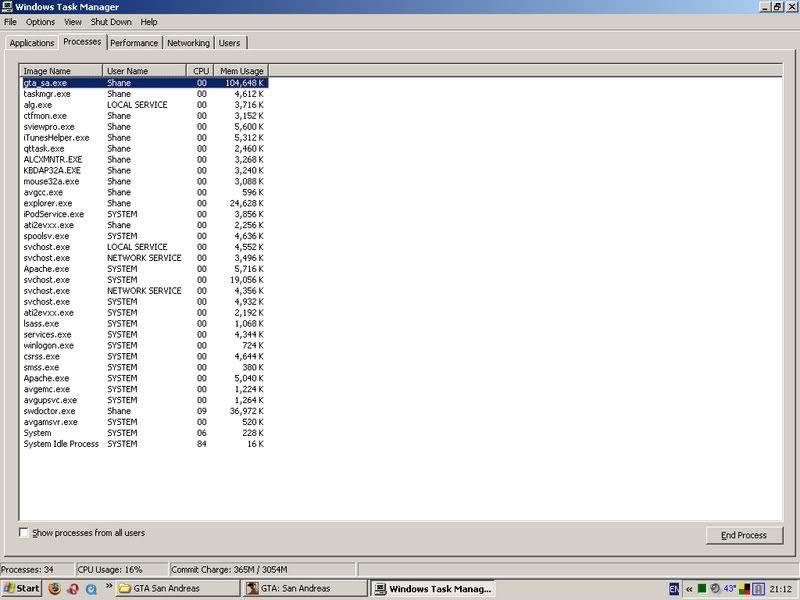
Task: Enable Show processes from all users
Action: tap(25, 533)
